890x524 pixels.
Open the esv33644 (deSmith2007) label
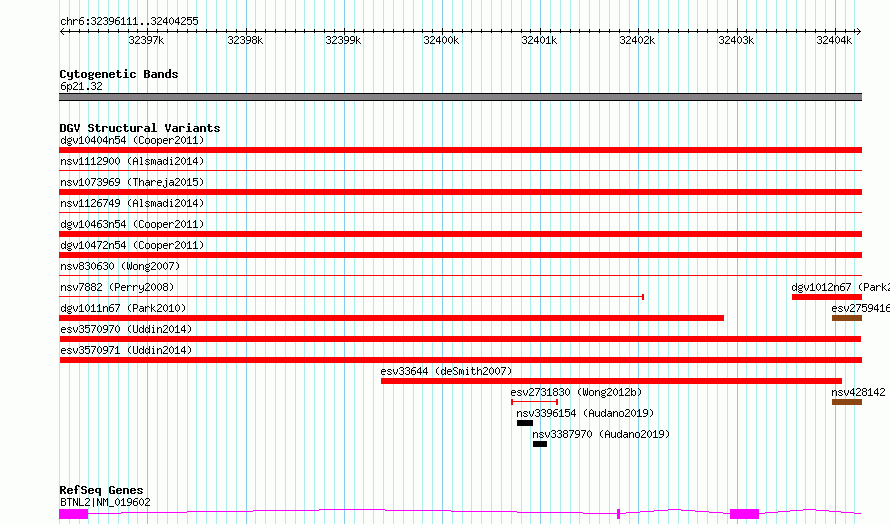click(x=446, y=371)
